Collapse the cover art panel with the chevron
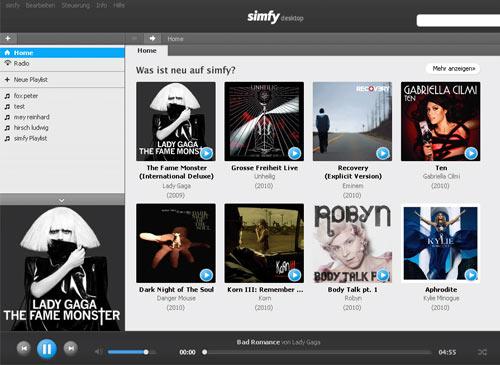Image resolution: width=500 pixels, height=365 pixels. tap(62, 200)
